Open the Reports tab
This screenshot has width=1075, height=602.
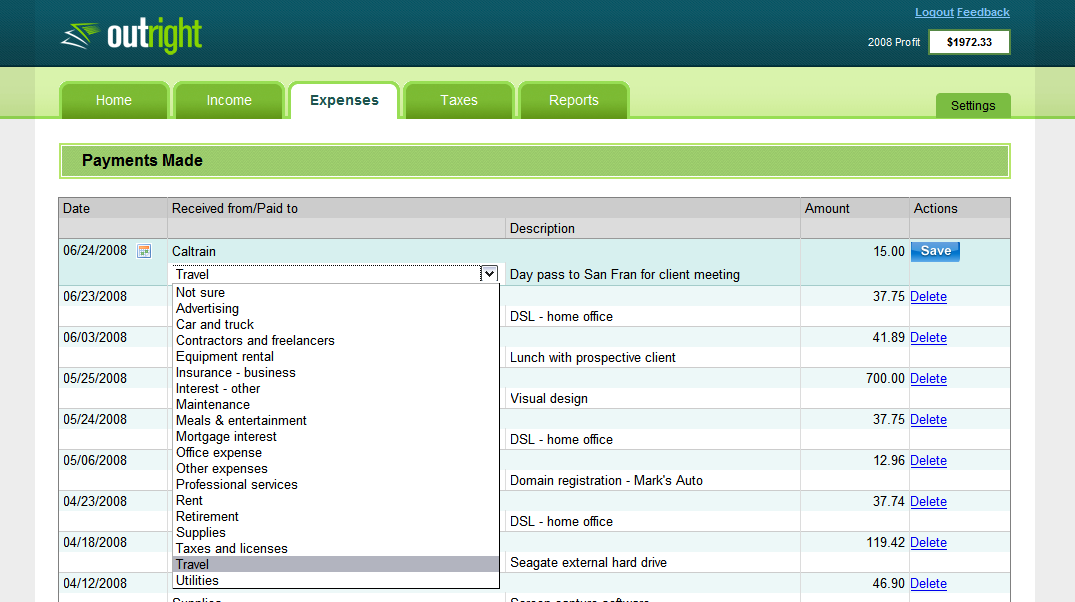[574, 100]
